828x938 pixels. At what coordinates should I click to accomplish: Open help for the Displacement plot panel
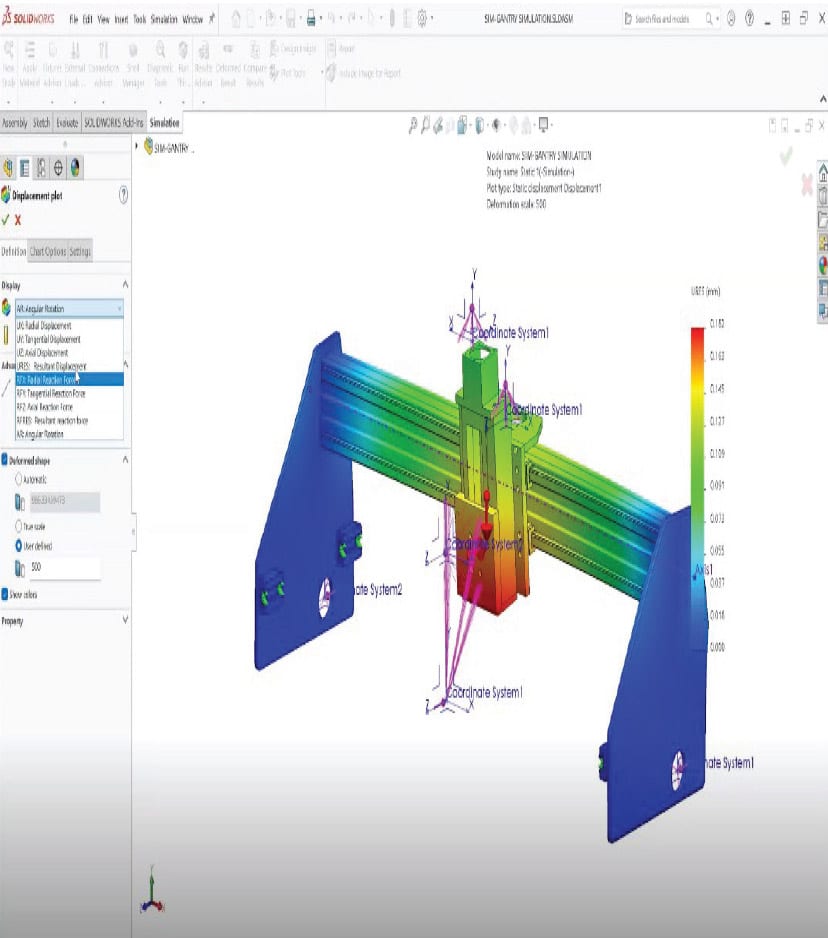(x=123, y=195)
